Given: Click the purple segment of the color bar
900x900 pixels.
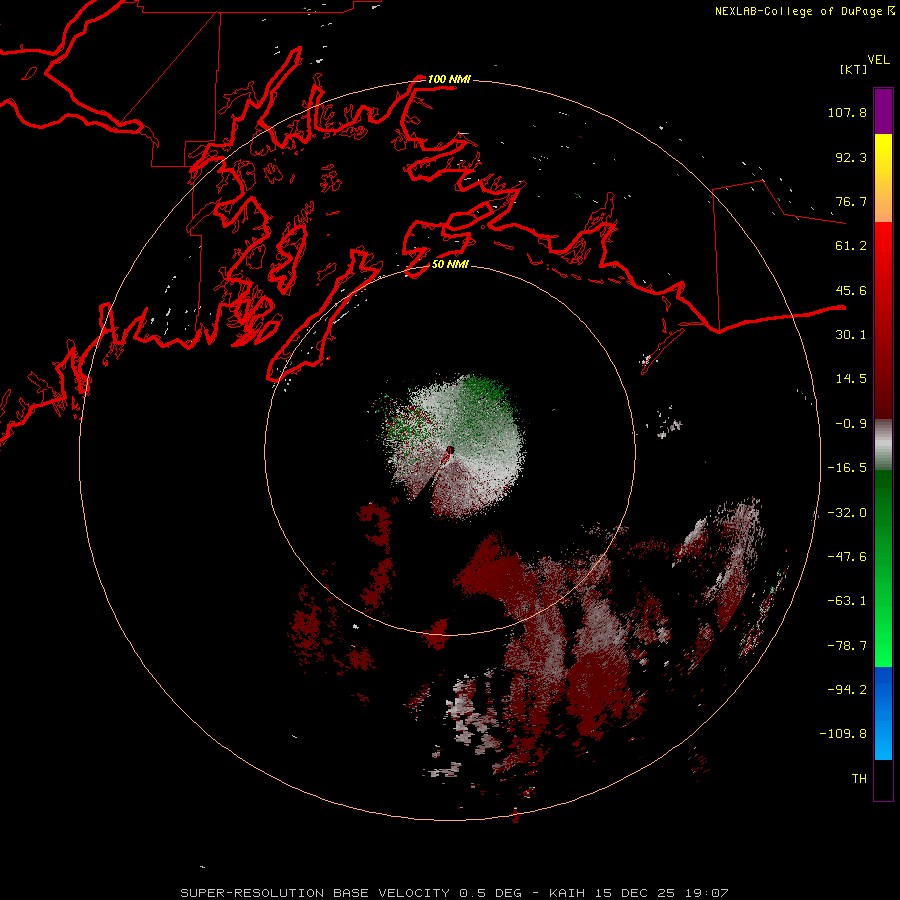Looking at the screenshot, I should [x=883, y=111].
